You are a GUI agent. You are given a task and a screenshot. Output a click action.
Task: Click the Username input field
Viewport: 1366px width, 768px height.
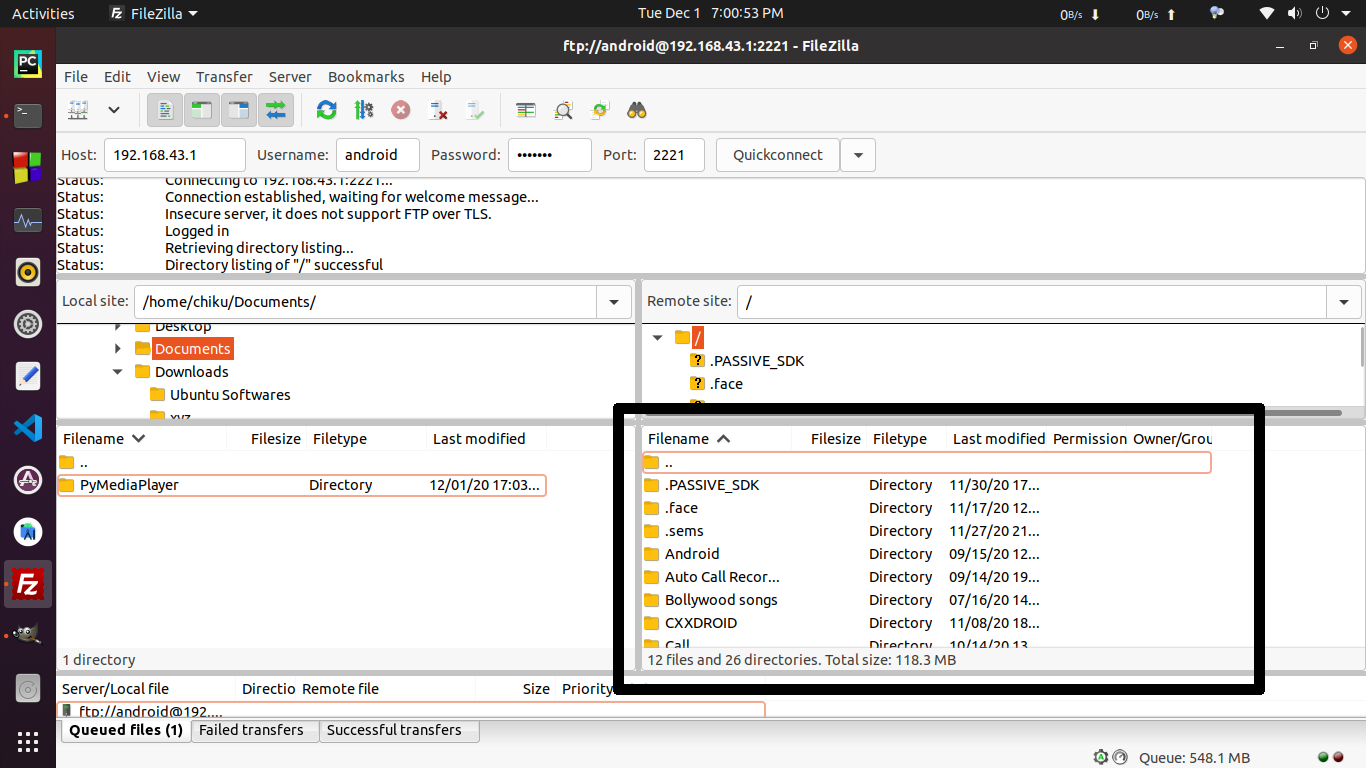click(378, 155)
